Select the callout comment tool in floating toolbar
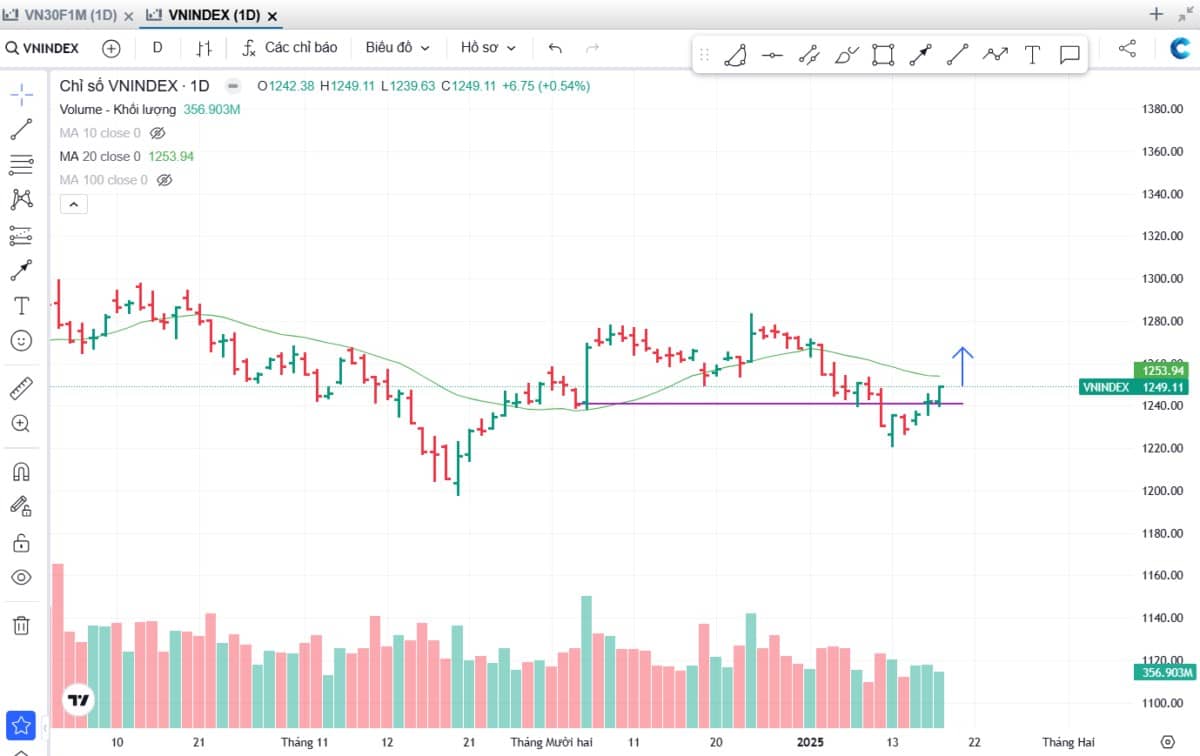This screenshot has width=1200, height=756. pyautogui.click(x=1069, y=54)
